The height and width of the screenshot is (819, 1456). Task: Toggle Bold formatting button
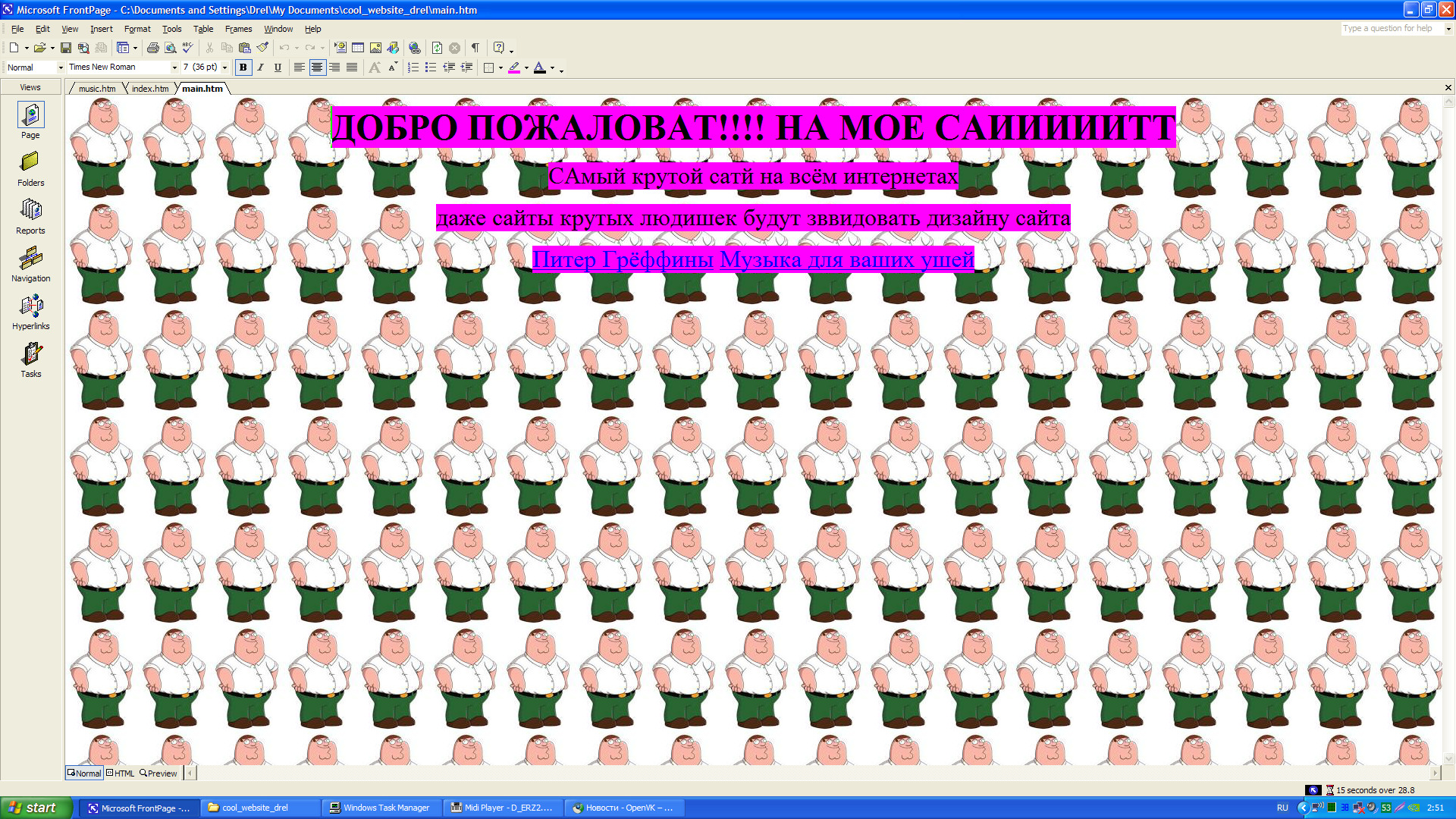tap(243, 67)
